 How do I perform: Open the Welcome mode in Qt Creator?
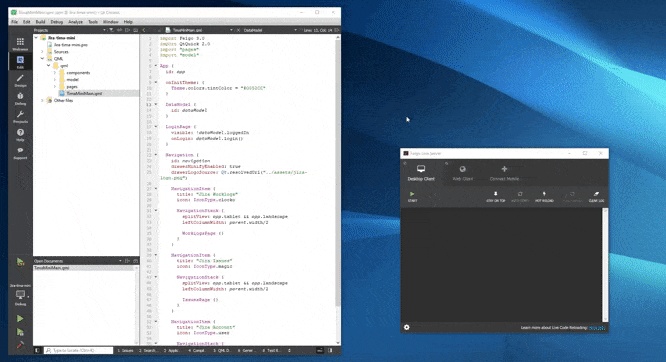coord(20,44)
